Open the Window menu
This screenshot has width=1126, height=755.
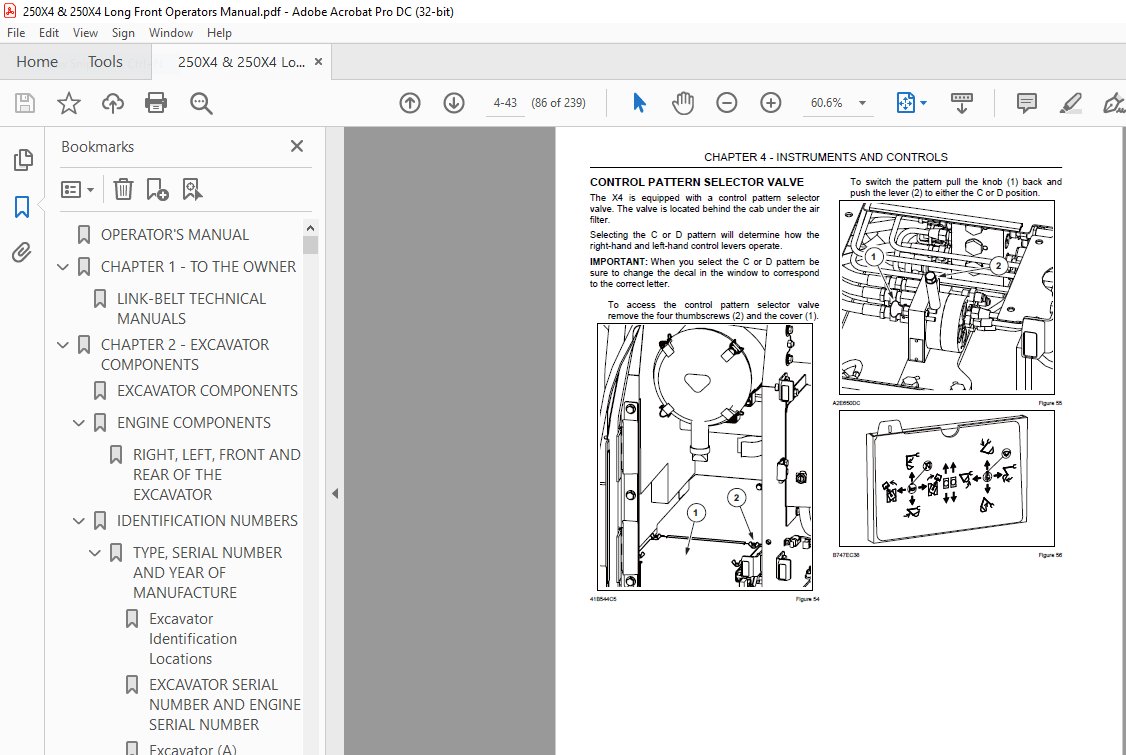[x=170, y=32]
